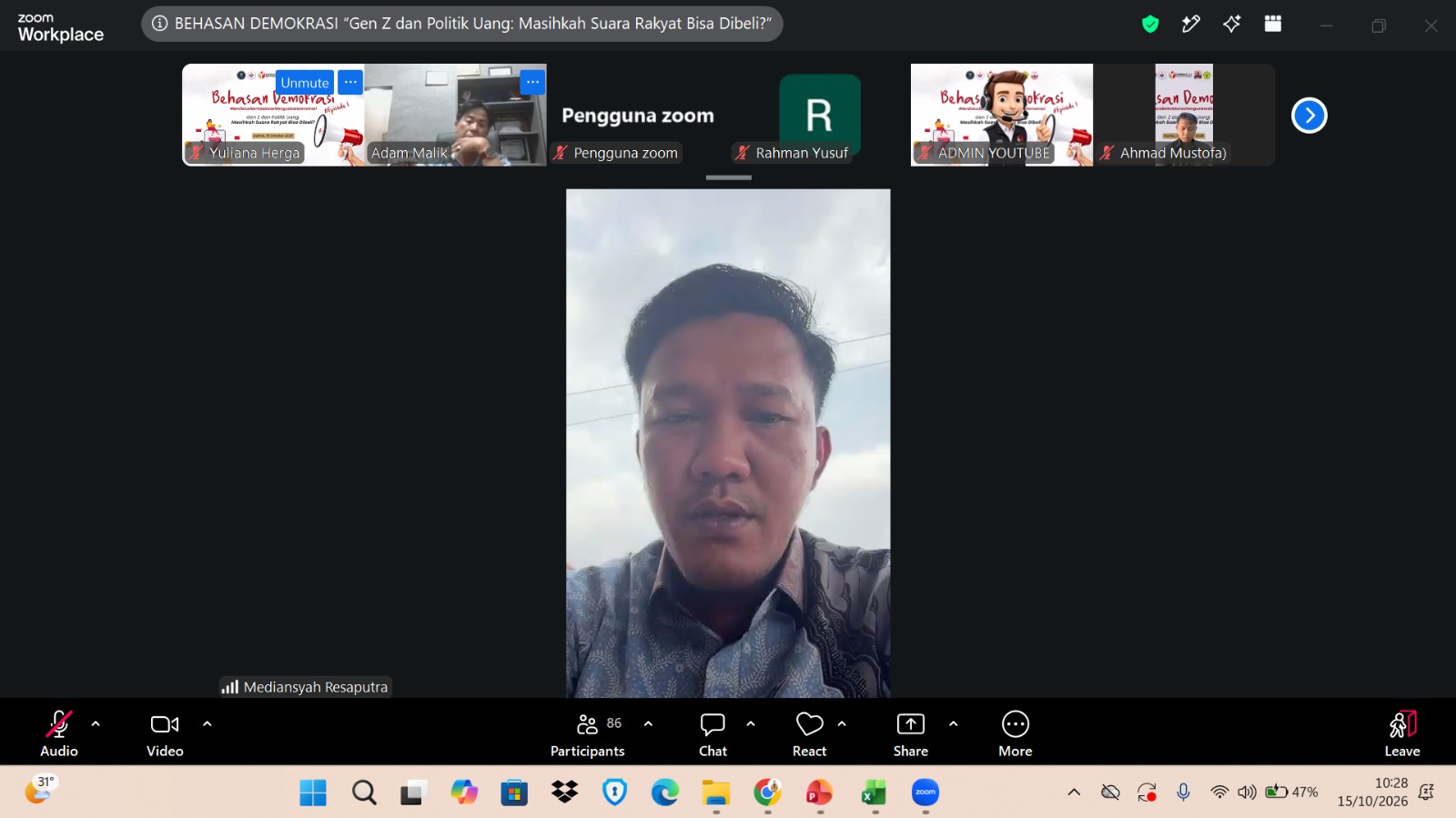Viewport: 1456px width, 818px height.
Task: Click Unmute on Yuliana Herga's tile
Action: (x=304, y=83)
